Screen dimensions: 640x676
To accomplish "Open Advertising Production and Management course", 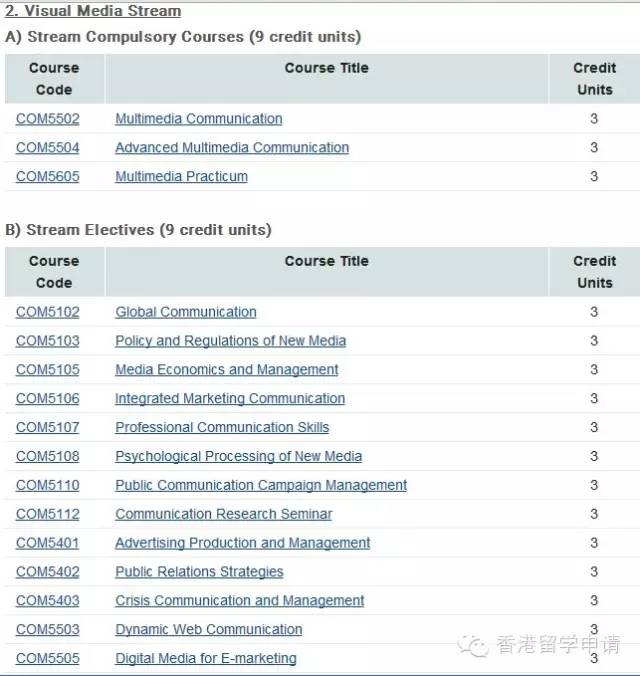I will 242,543.
